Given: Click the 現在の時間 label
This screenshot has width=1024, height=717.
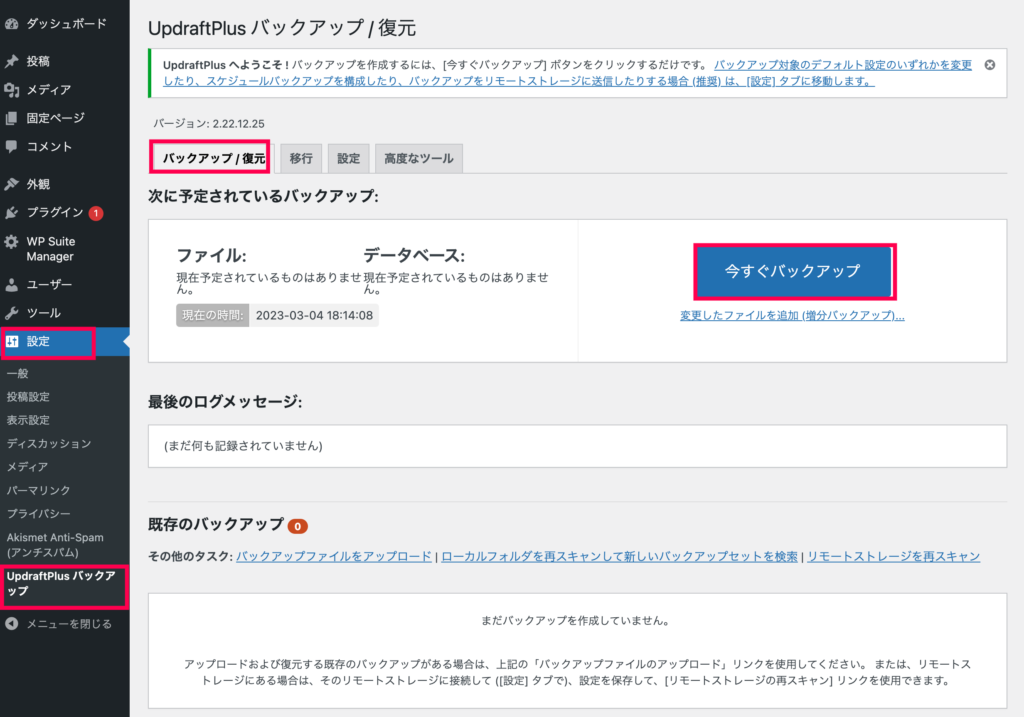Looking at the screenshot, I should coord(212,315).
